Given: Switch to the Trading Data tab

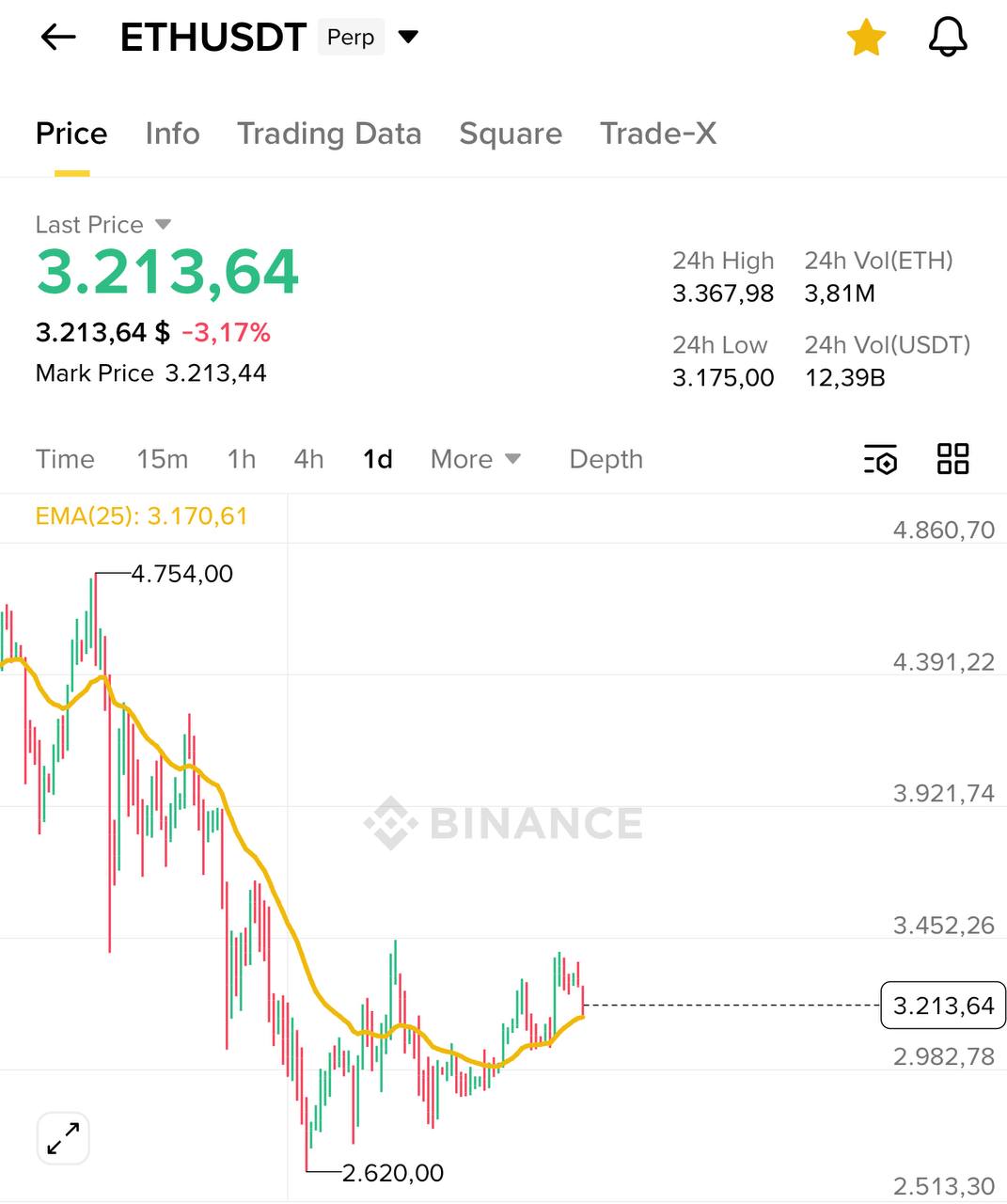Looking at the screenshot, I should pyautogui.click(x=330, y=134).
